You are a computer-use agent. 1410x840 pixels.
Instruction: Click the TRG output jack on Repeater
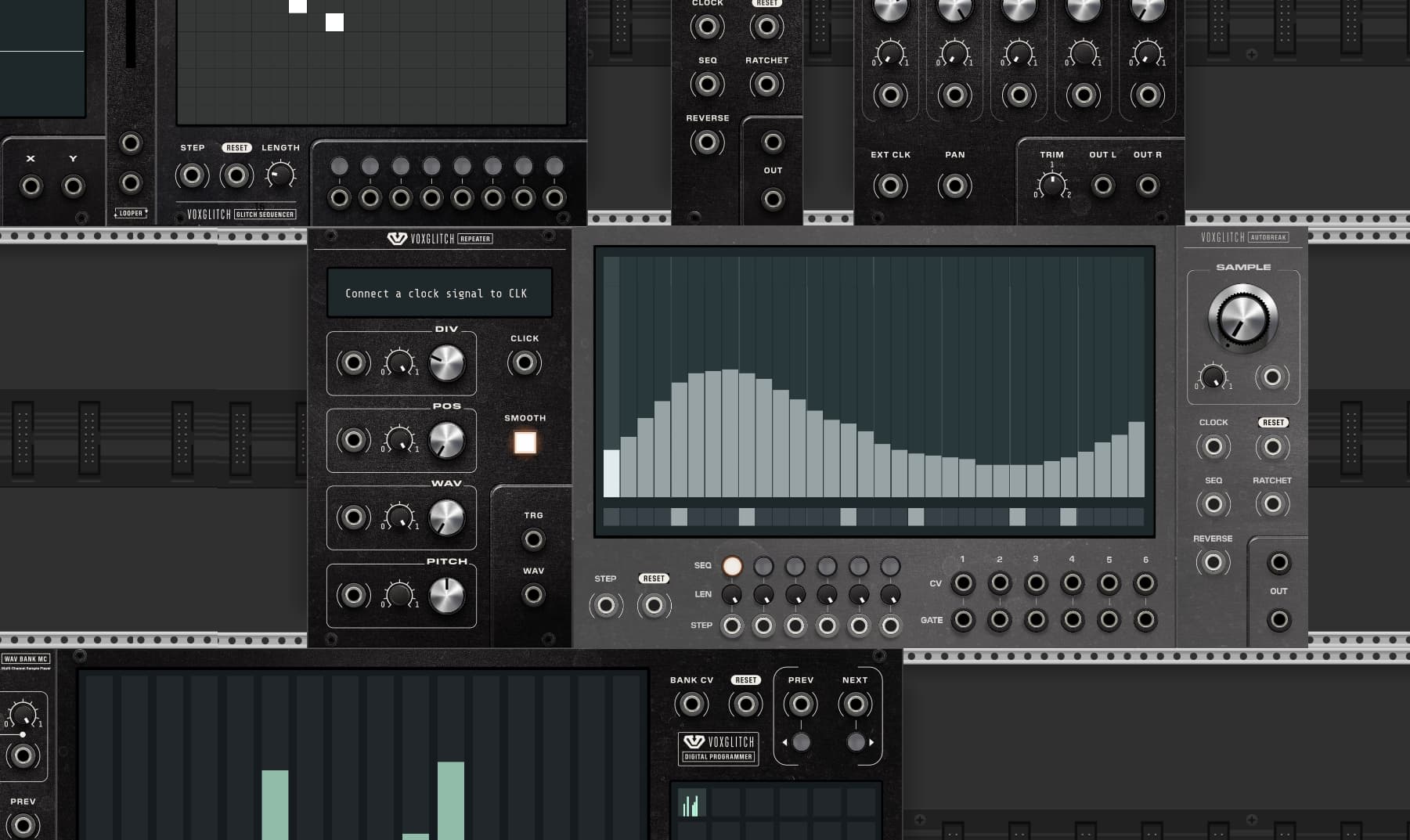coord(533,539)
